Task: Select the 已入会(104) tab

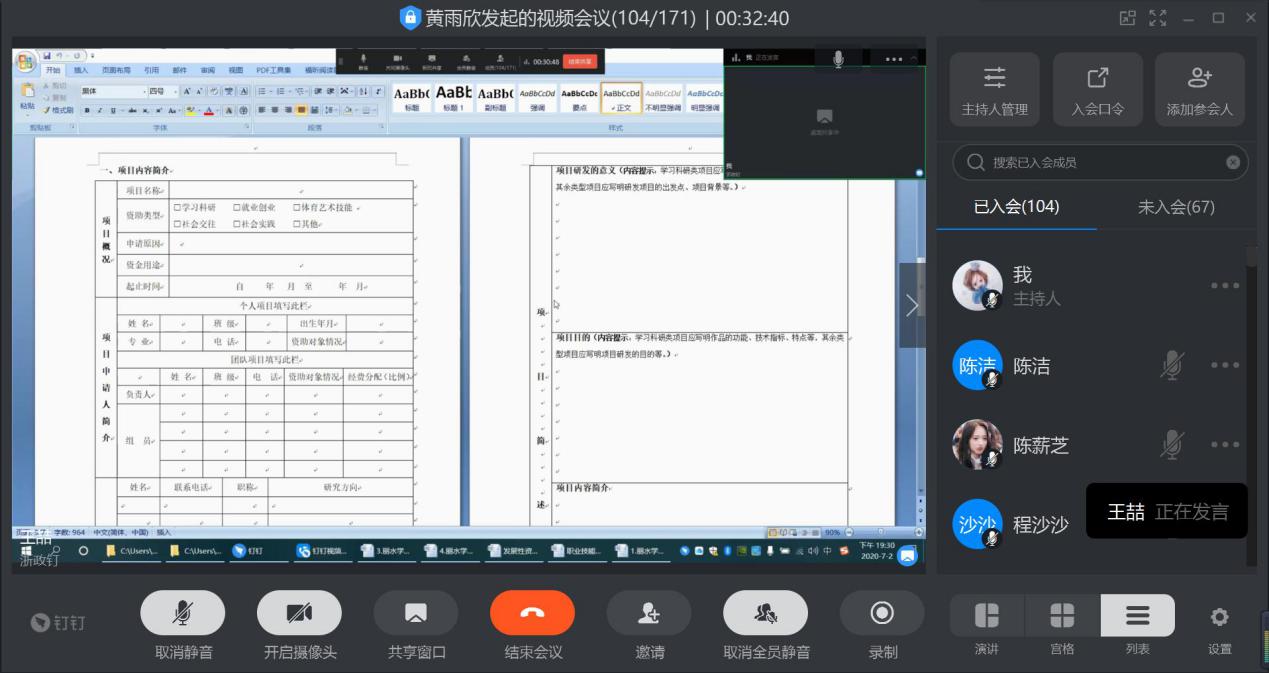Action: pos(1016,207)
